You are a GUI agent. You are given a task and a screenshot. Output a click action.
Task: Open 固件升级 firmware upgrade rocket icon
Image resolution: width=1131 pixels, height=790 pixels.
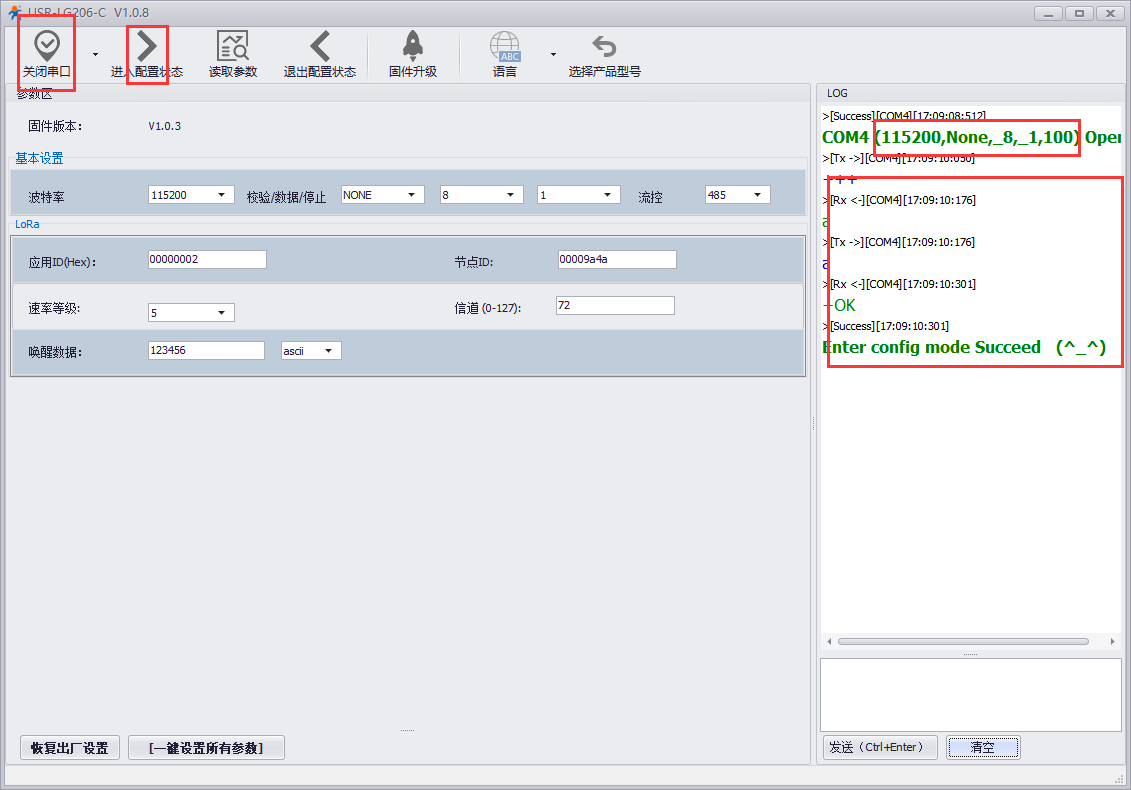pos(413,46)
